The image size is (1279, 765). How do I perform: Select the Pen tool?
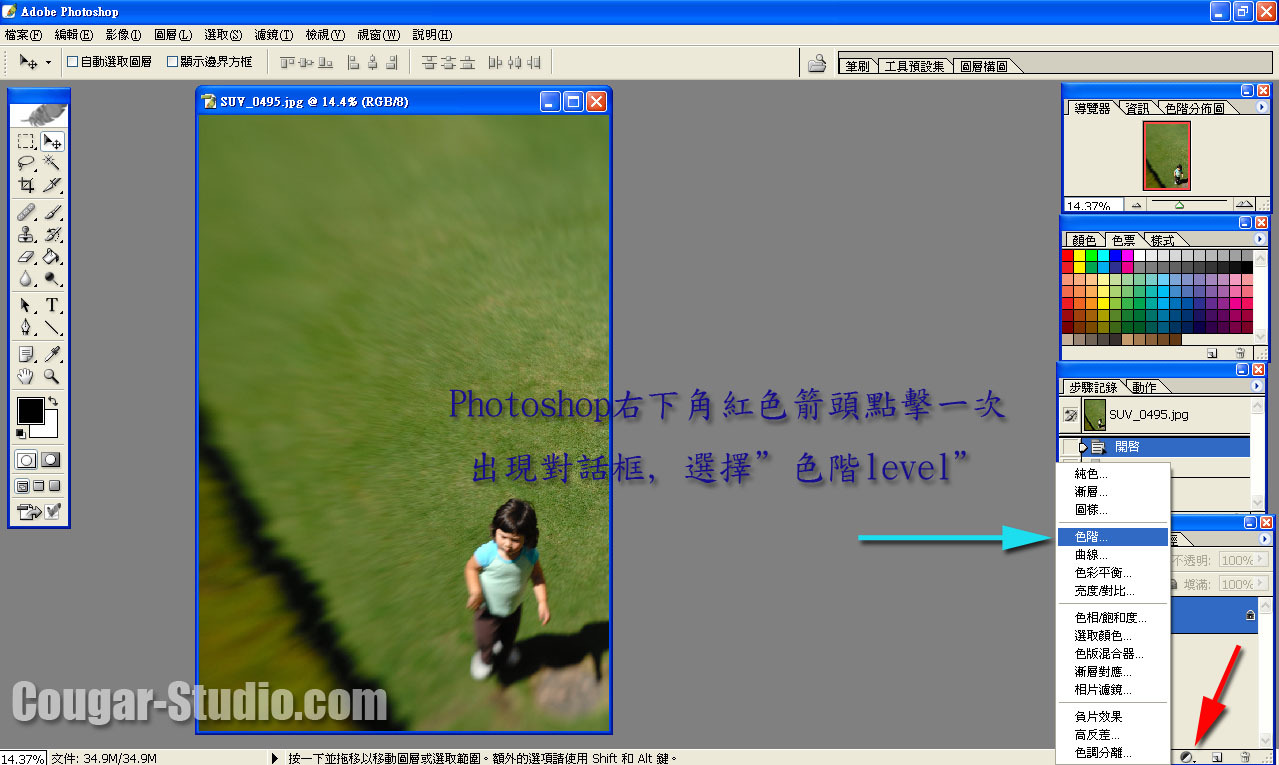(x=27, y=327)
